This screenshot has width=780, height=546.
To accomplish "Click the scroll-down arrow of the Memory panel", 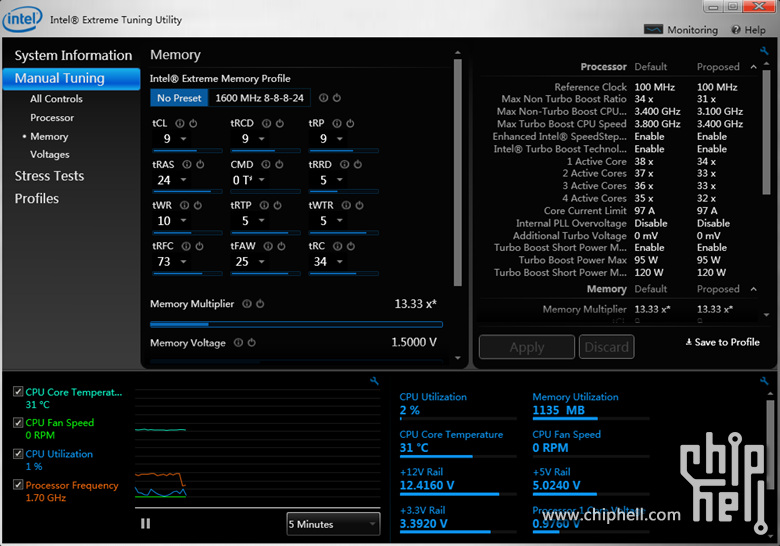I will pos(458,358).
